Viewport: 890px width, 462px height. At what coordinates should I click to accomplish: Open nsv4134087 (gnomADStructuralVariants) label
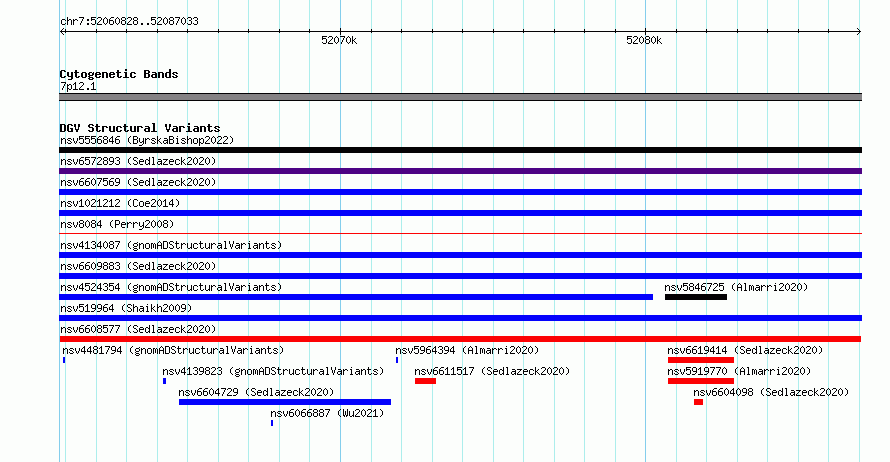(171, 245)
